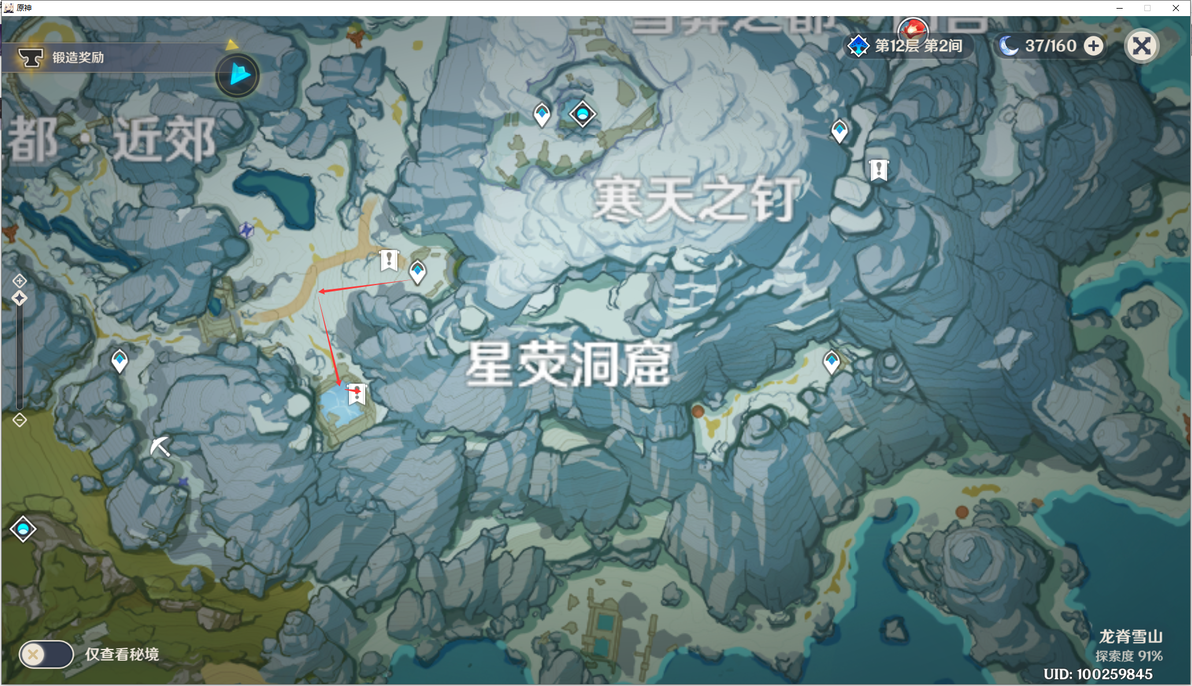Open the domain diamond icon at left edge
This screenshot has height=686, width=1192.
click(x=23, y=529)
